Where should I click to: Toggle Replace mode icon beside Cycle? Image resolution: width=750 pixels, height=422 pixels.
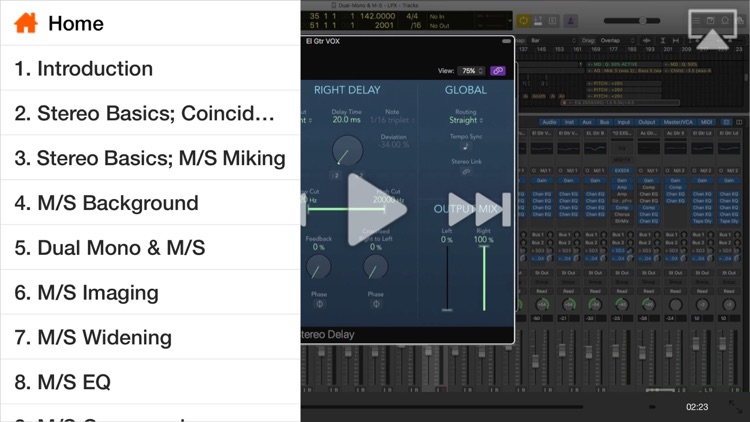(538, 21)
